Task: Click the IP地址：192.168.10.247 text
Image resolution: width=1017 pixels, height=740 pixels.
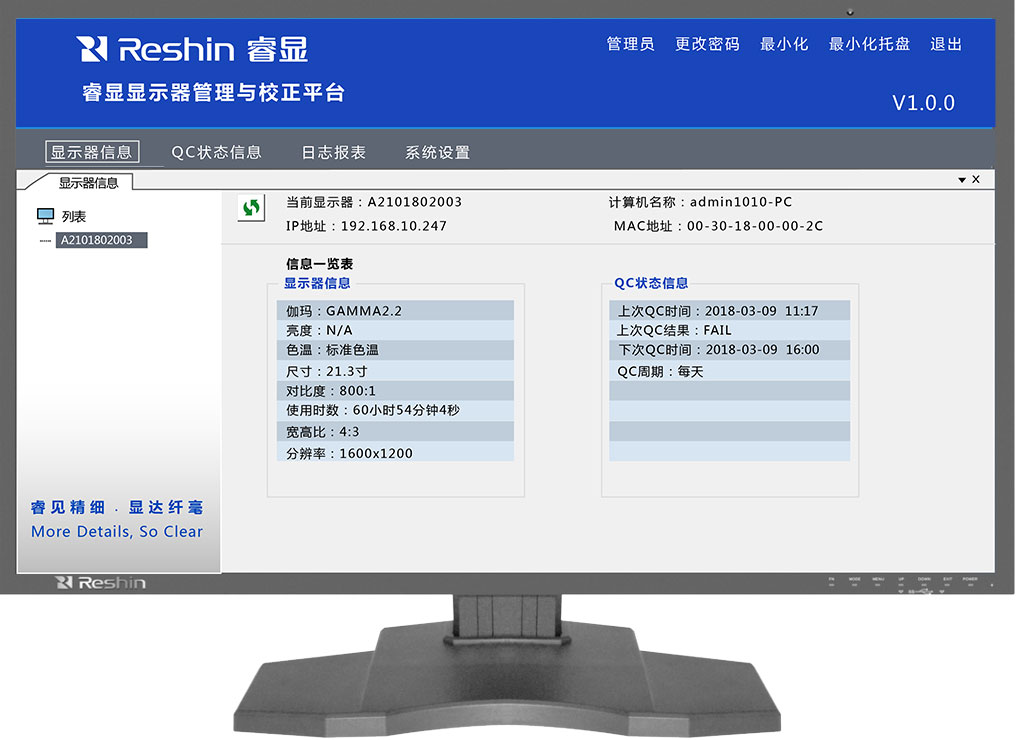Action: 366,226
